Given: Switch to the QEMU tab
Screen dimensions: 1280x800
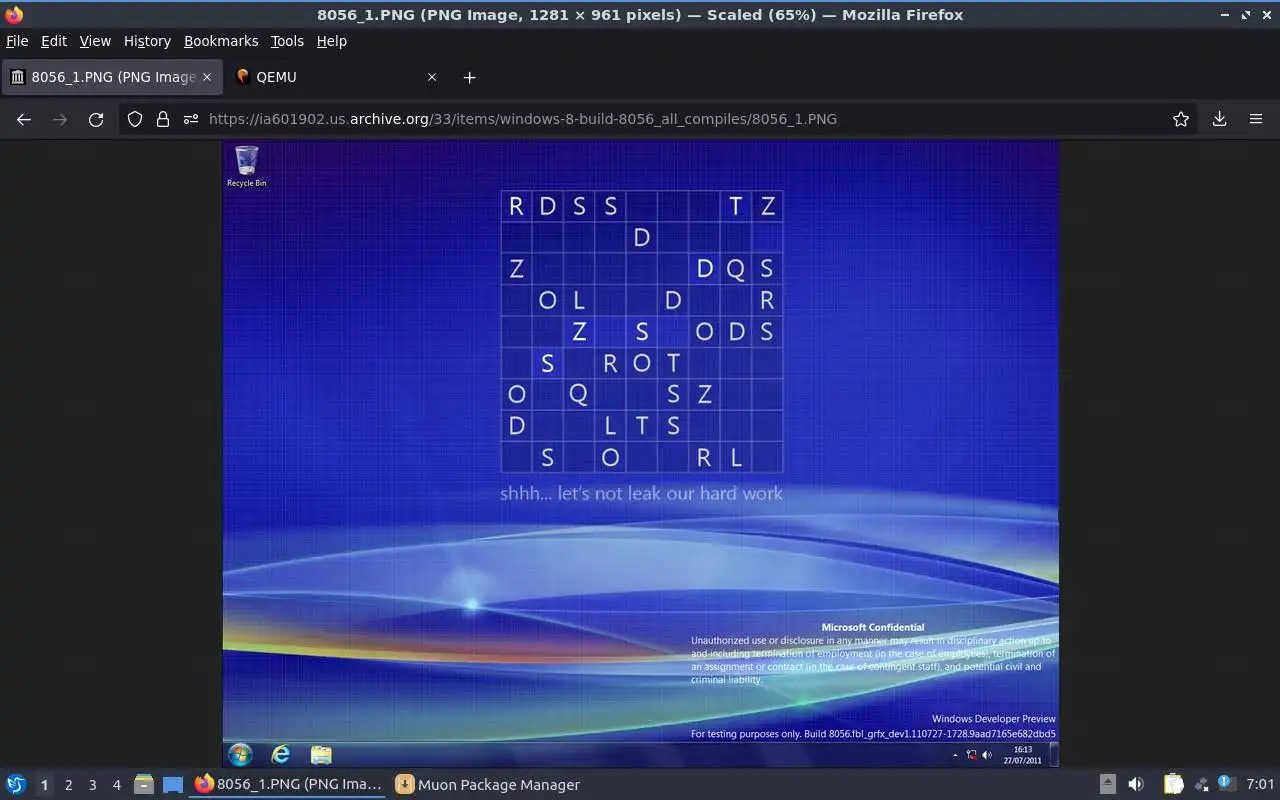Looking at the screenshot, I should pos(338,77).
